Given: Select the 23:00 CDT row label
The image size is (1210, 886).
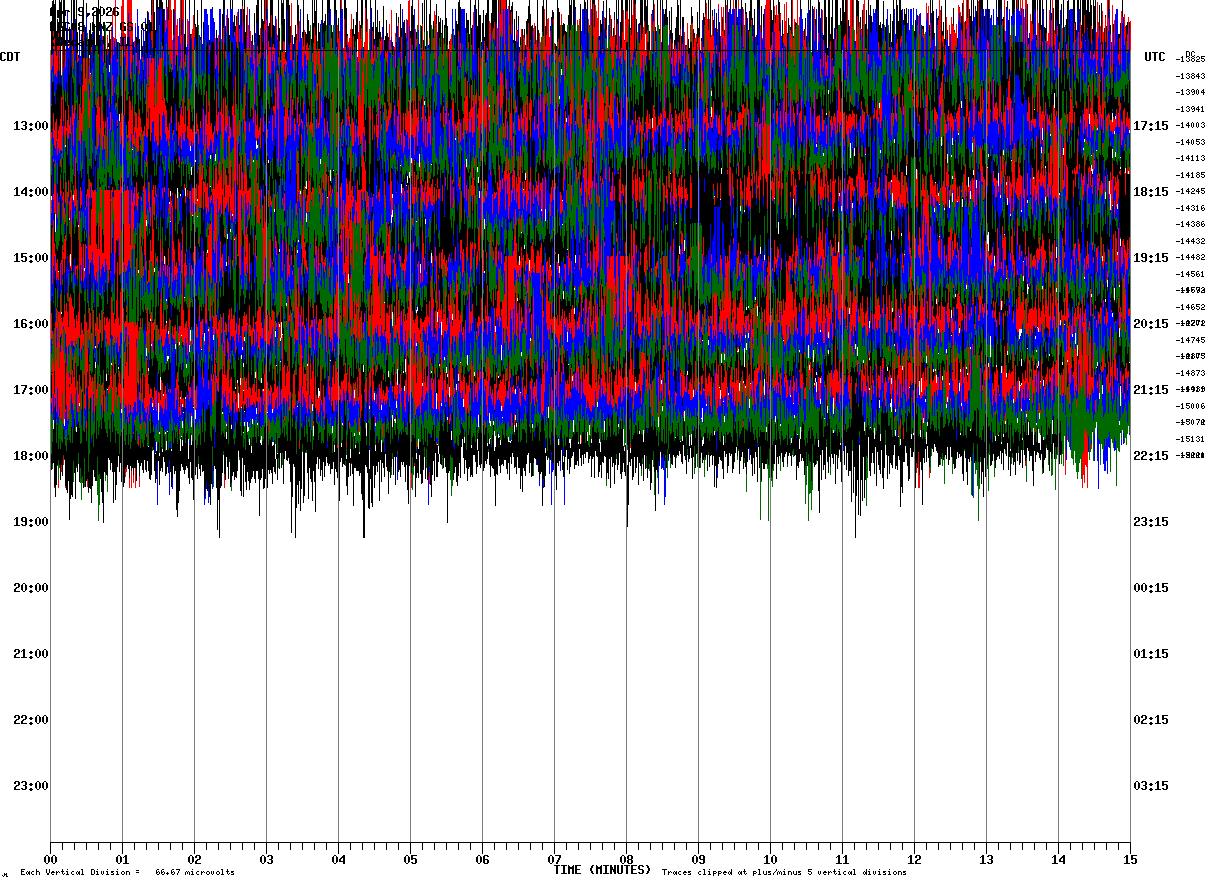Looking at the screenshot, I should point(31,786).
